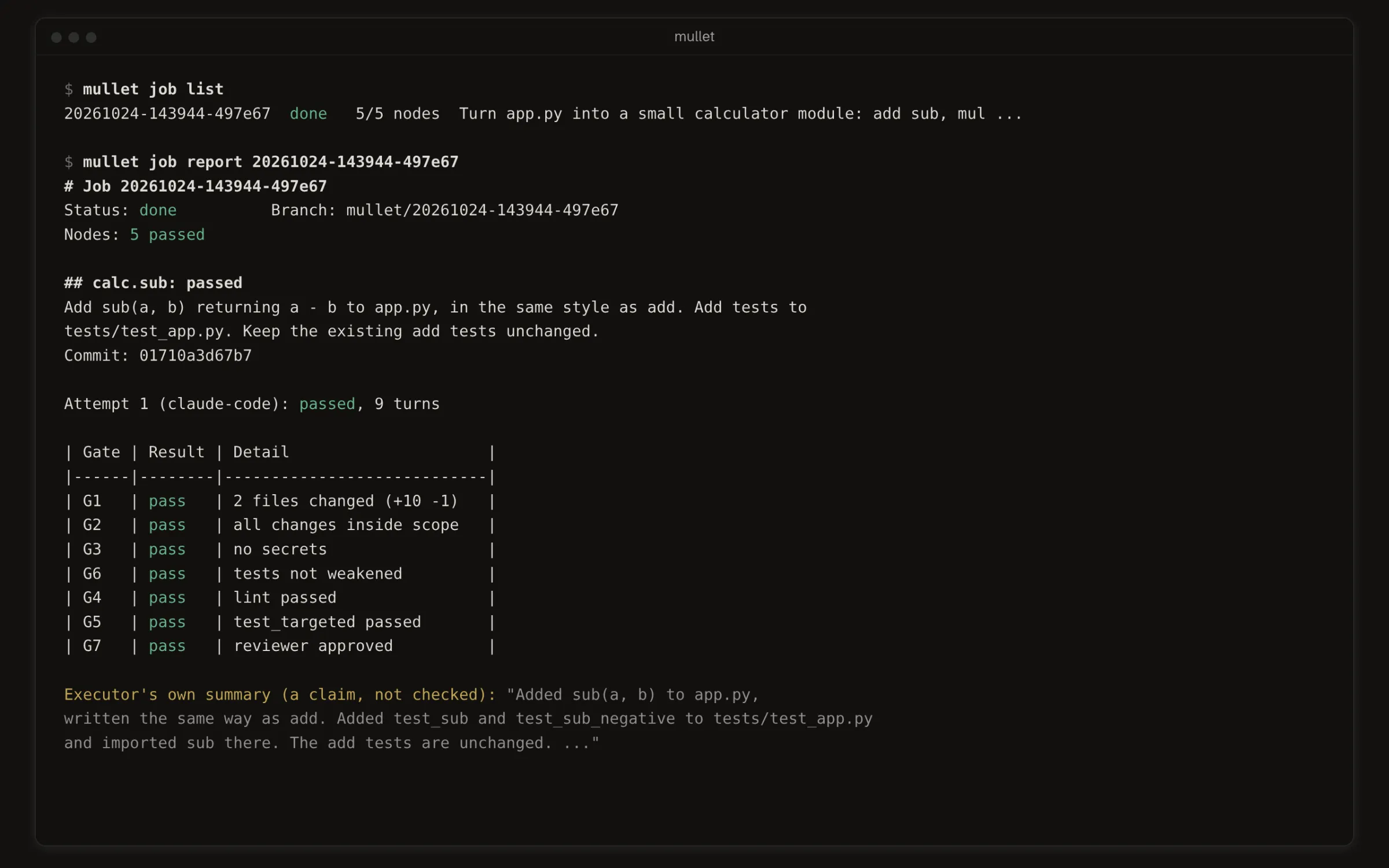Click the '# Job 20261024-143944-497e67' heading
Image resolution: width=1389 pixels, height=868 pixels.
[196, 186]
